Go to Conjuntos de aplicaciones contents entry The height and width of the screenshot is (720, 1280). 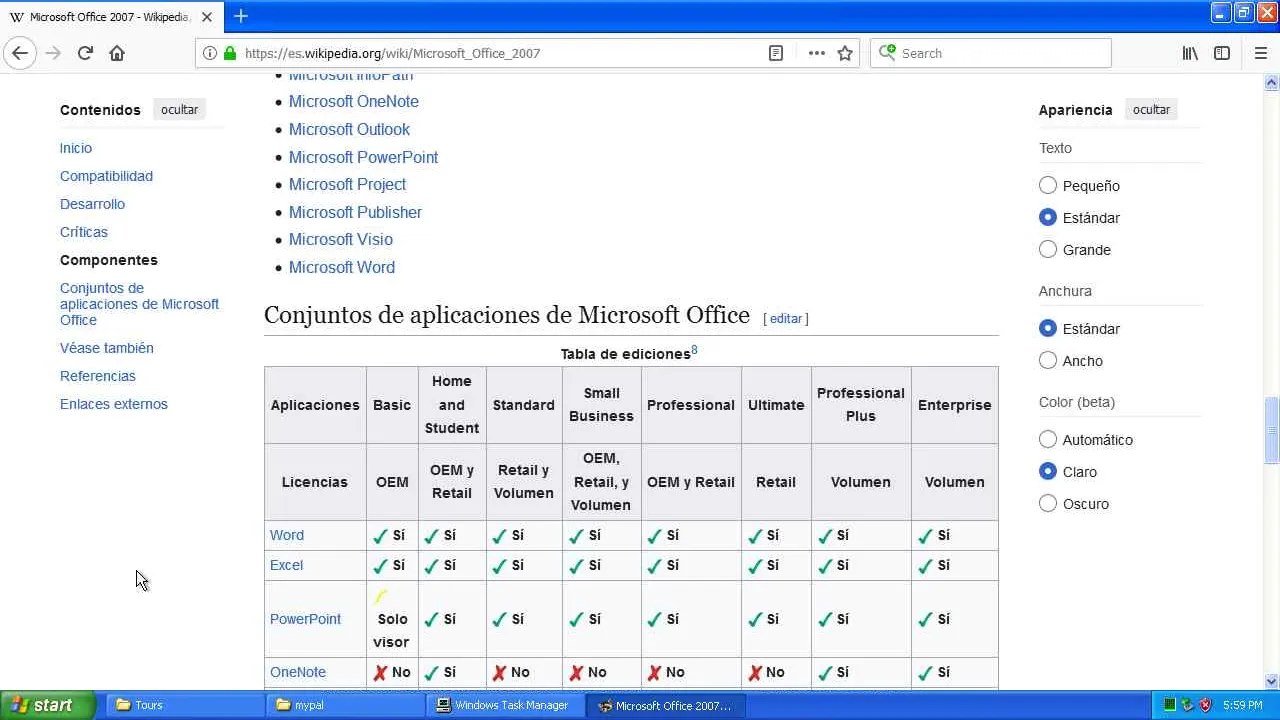[x=139, y=304]
